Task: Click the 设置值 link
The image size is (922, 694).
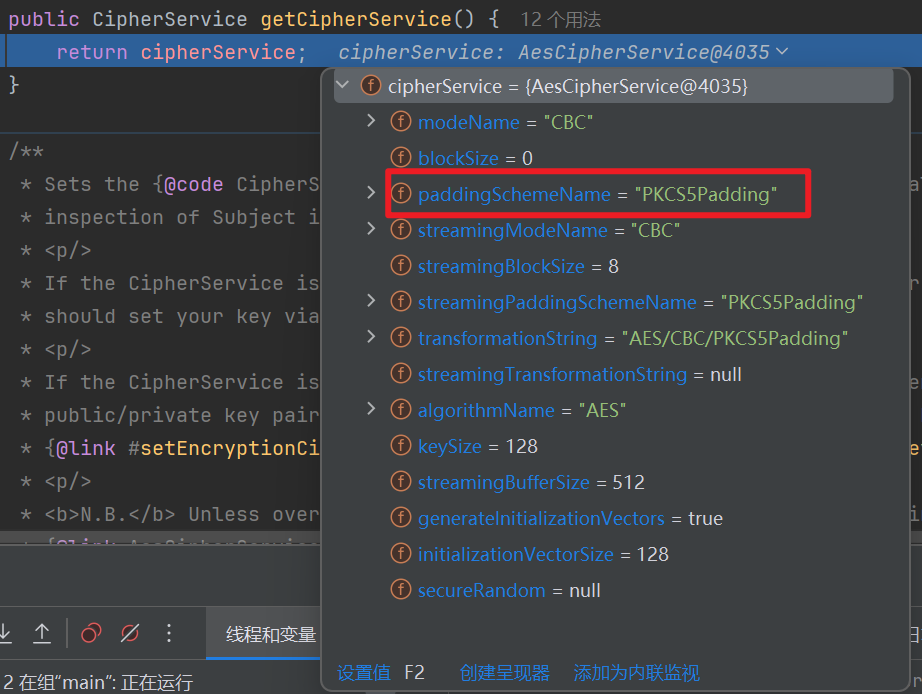Action: pyautogui.click(x=364, y=673)
